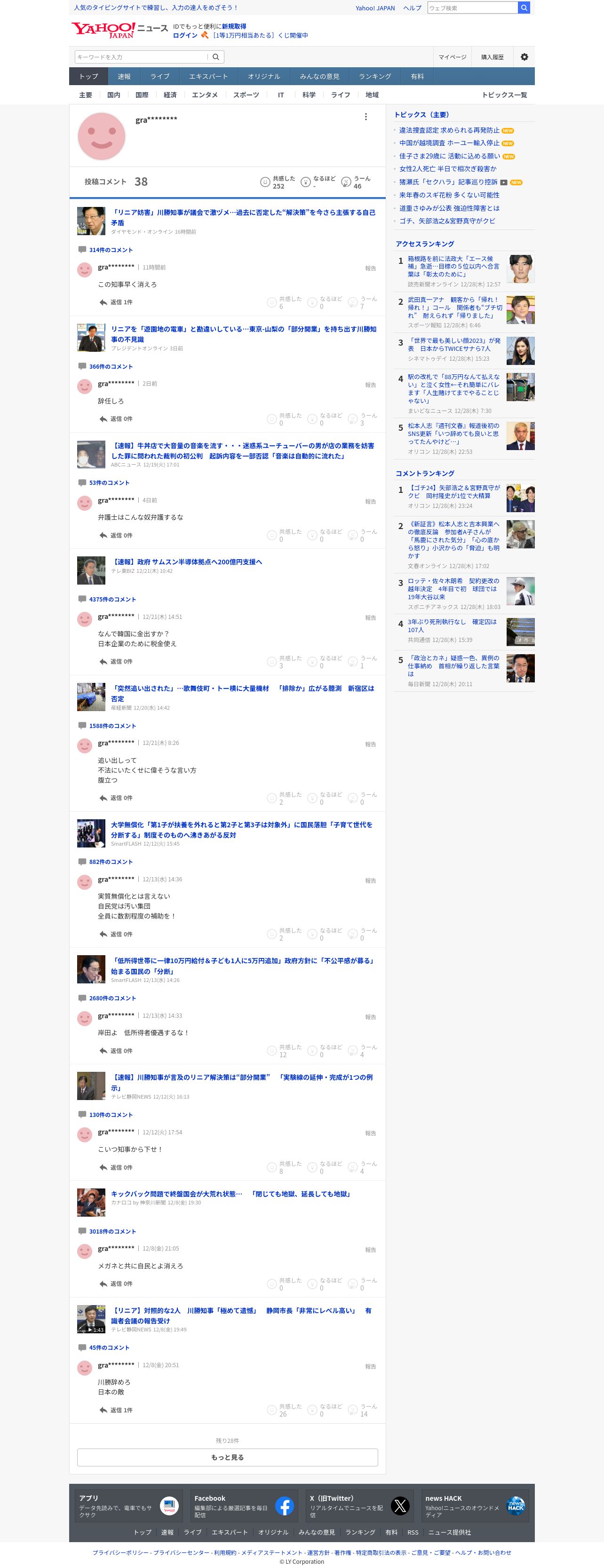Click 共感した icon on '岸田よ' comment
604x1568 pixels.
[271, 1051]
